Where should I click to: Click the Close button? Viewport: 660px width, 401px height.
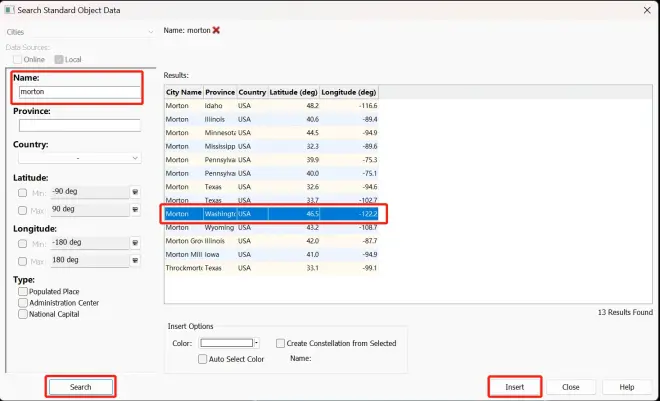click(570, 387)
